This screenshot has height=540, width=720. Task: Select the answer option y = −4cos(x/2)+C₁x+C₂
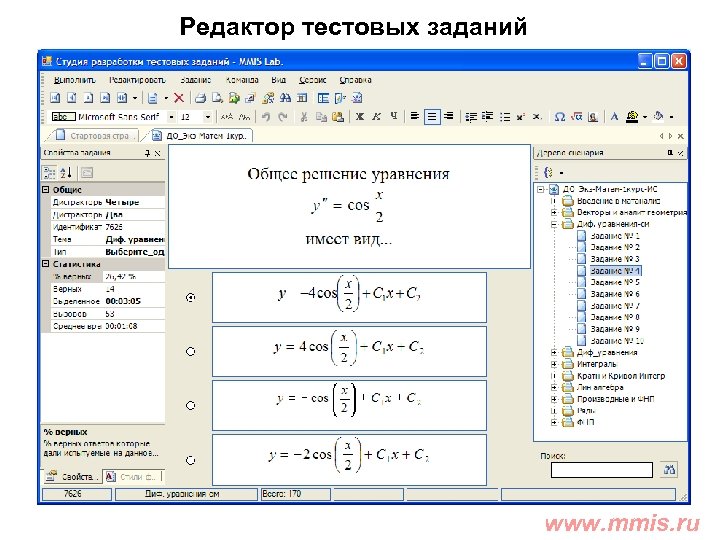click(191, 298)
